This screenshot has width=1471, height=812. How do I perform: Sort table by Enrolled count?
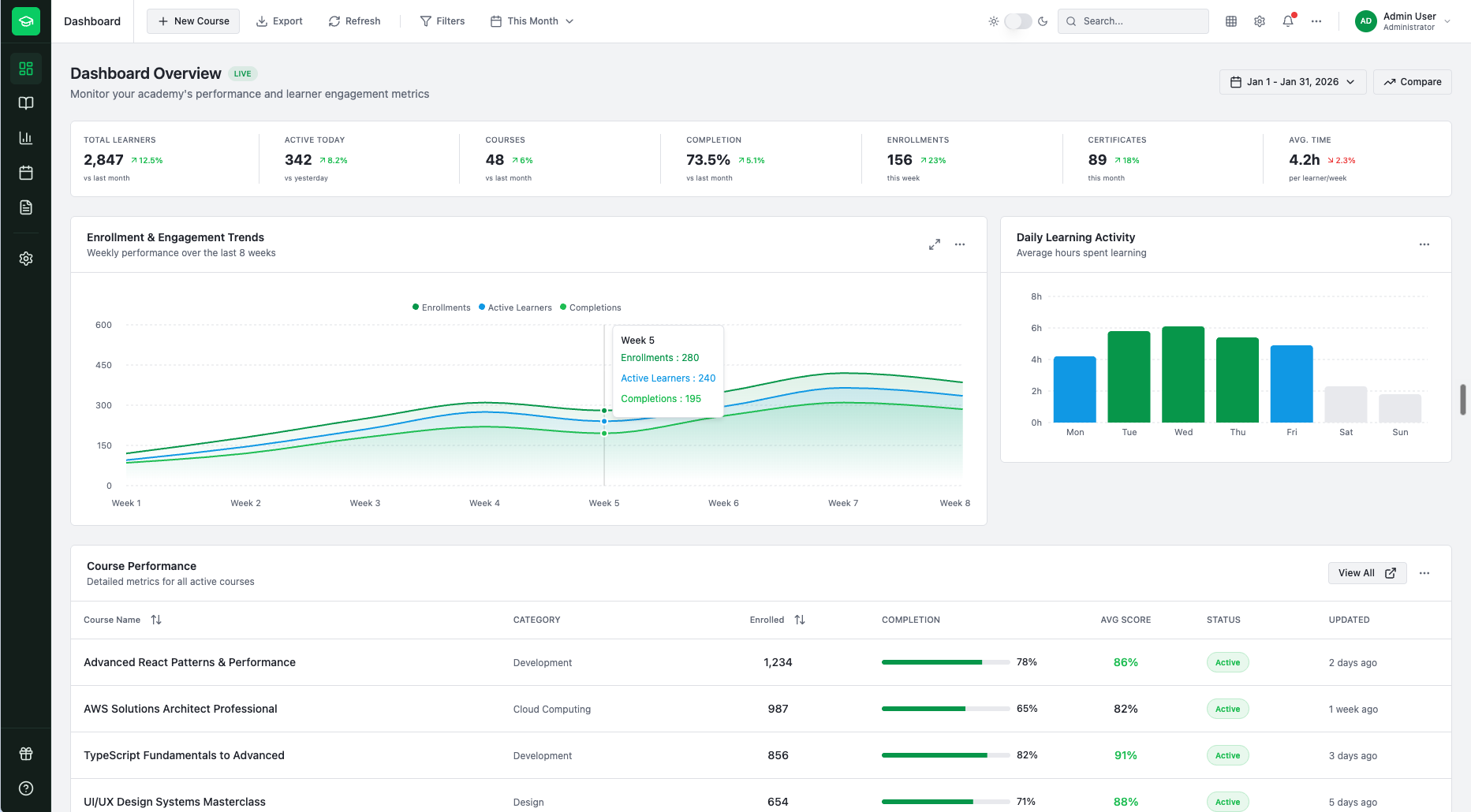pyautogui.click(x=777, y=620)
